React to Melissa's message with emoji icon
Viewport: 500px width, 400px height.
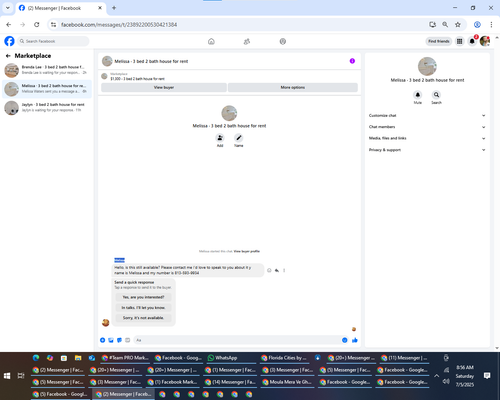(x=269, y=270)
